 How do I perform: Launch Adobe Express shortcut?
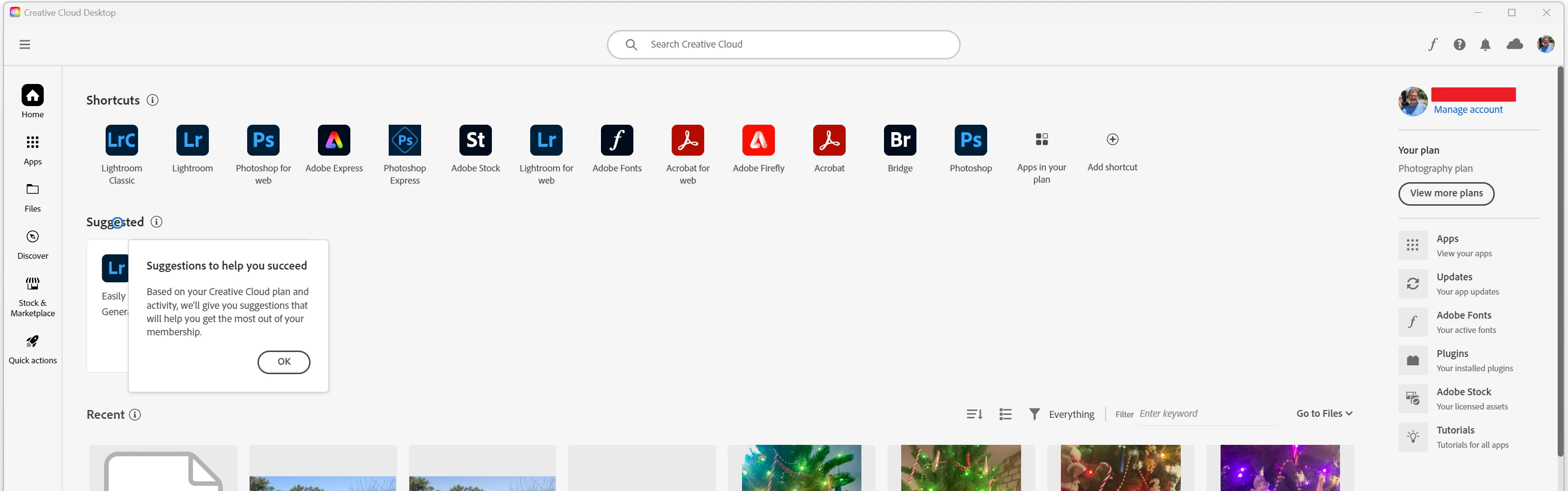[334, 140]
